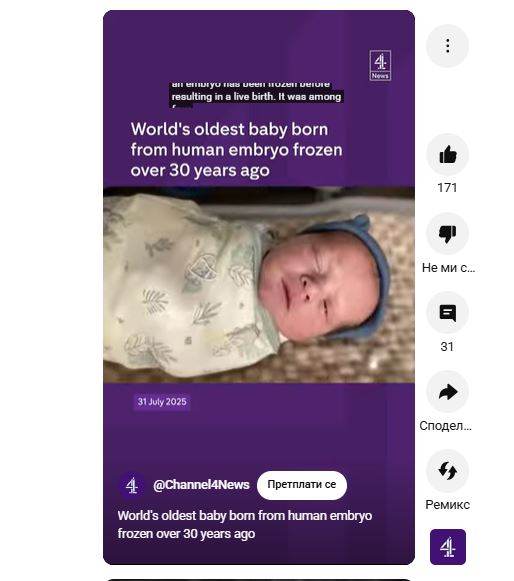The height and width of the screenshot is (581, 514).
Task: Click the 171 likes count
Action: (447, 188)
